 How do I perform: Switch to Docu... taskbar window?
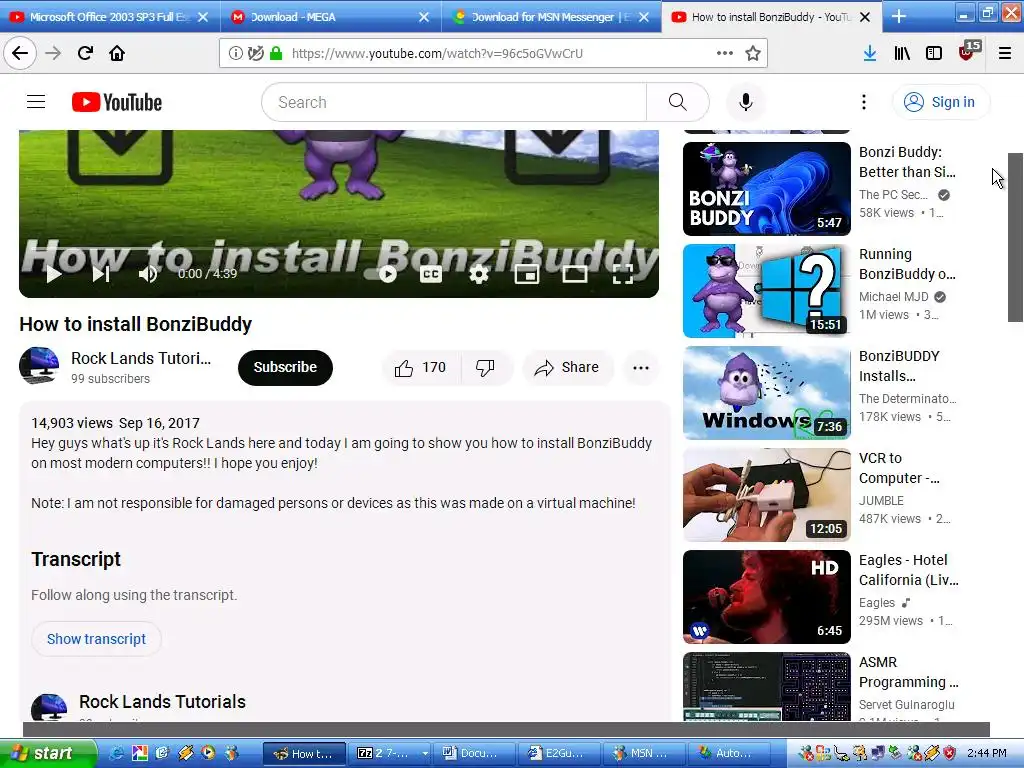(476, 753)
